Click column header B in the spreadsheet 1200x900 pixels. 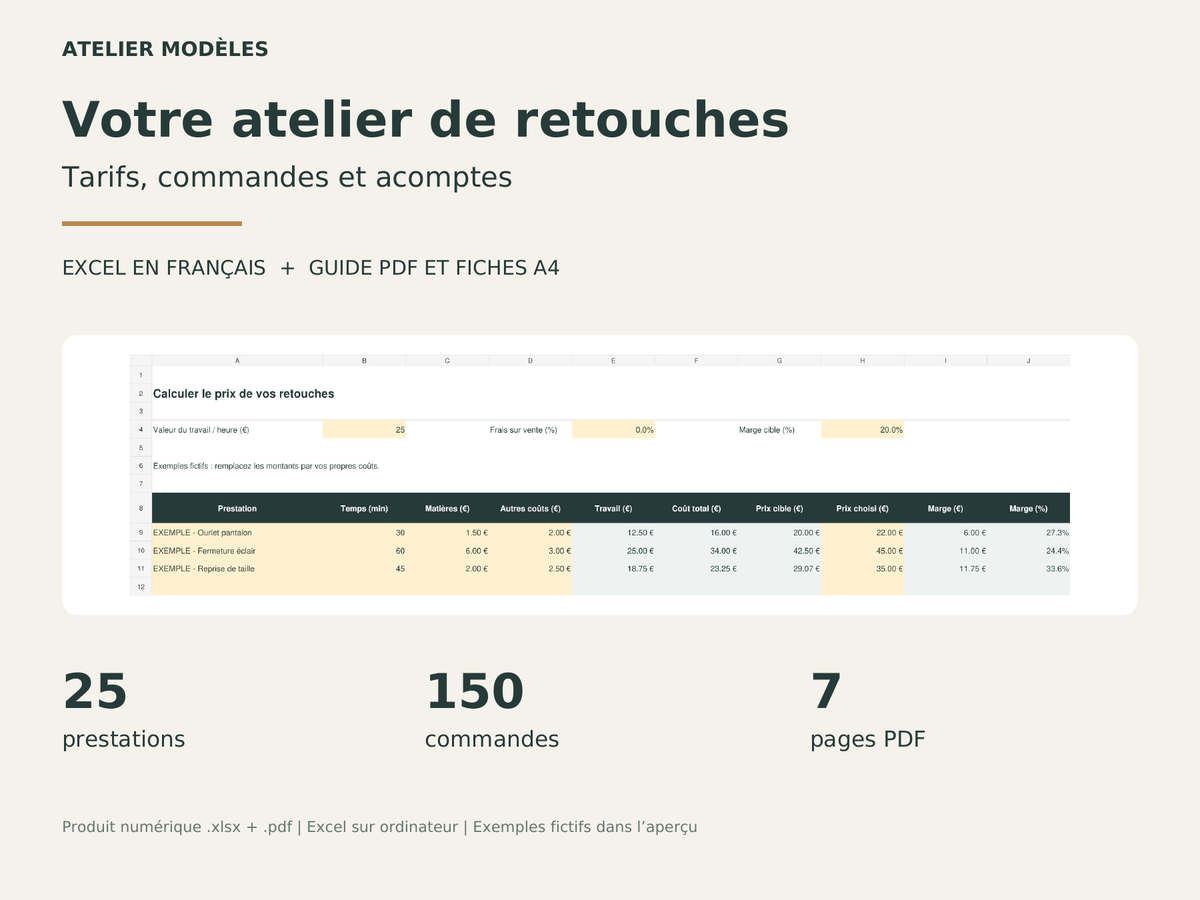click(364, 360)
